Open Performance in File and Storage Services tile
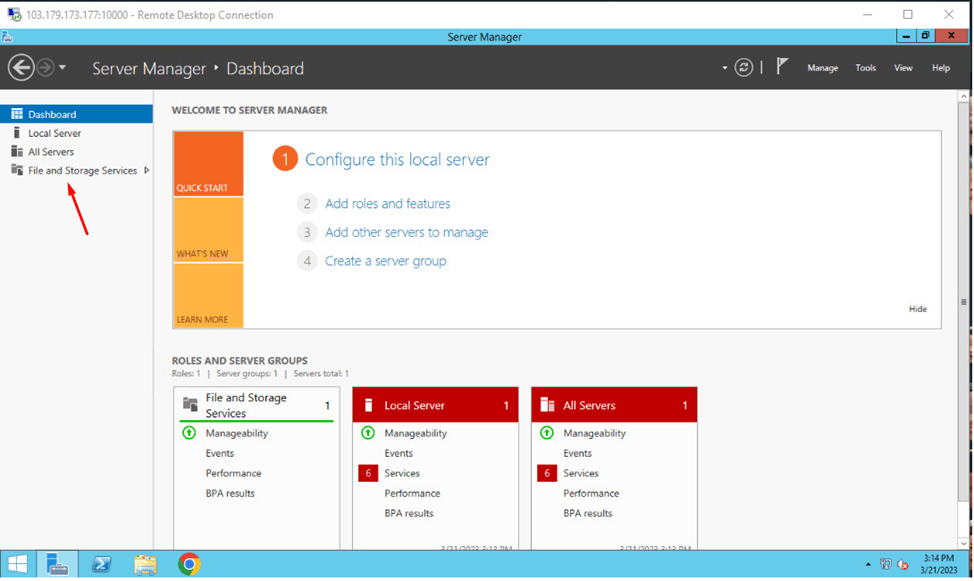This screenshot has width=974, height=581. [x=234, y=473]
